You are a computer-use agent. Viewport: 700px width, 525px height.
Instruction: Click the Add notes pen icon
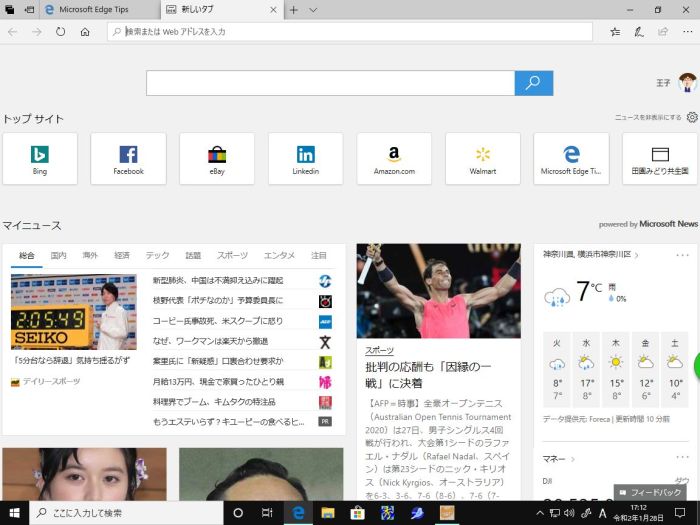pyautogui.click(x=639, y=32)
